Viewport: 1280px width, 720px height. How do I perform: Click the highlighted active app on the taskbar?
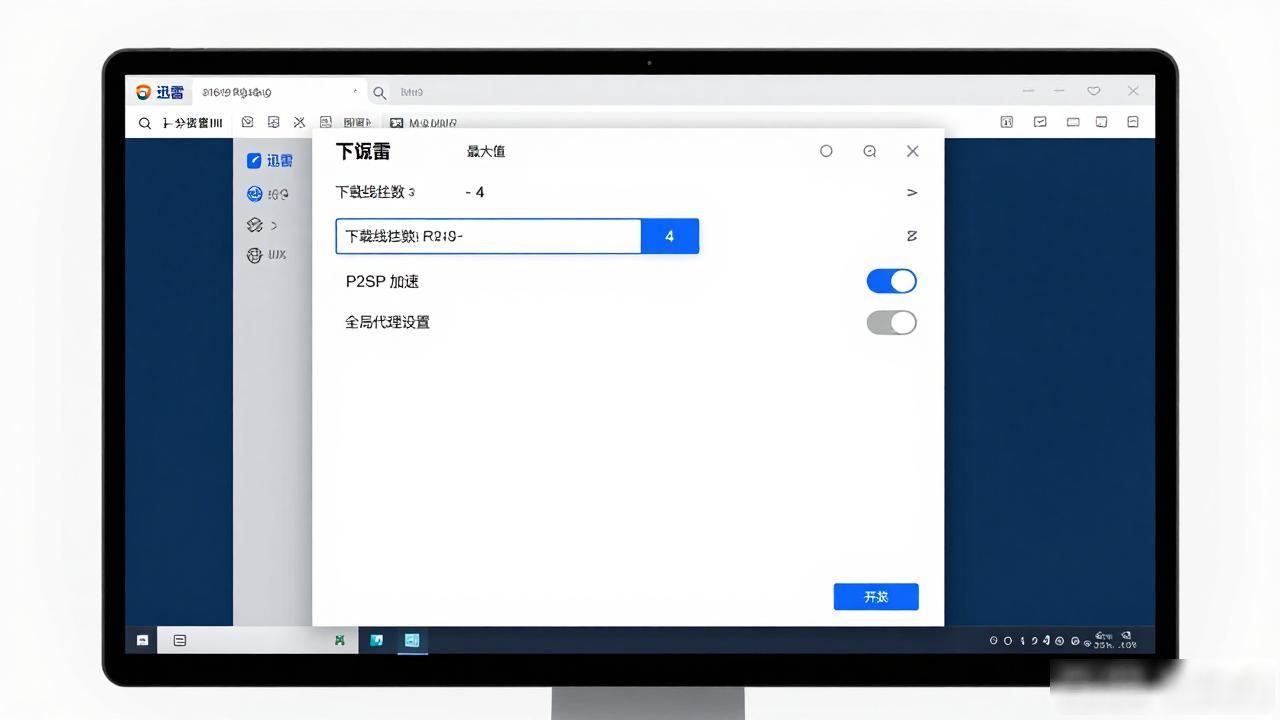pyautogui.click(x=411, y=640)
